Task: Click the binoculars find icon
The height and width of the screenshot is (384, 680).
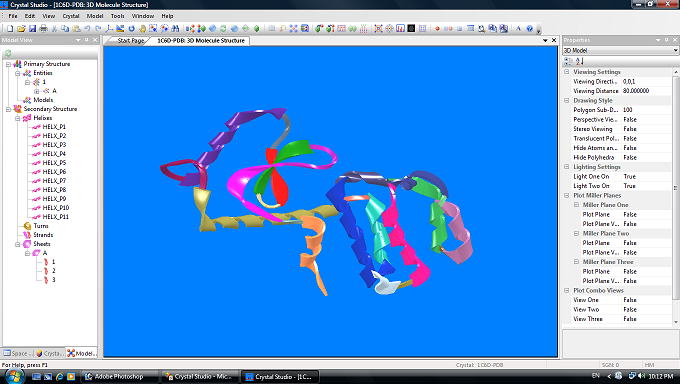Action: tap(175, 29)
